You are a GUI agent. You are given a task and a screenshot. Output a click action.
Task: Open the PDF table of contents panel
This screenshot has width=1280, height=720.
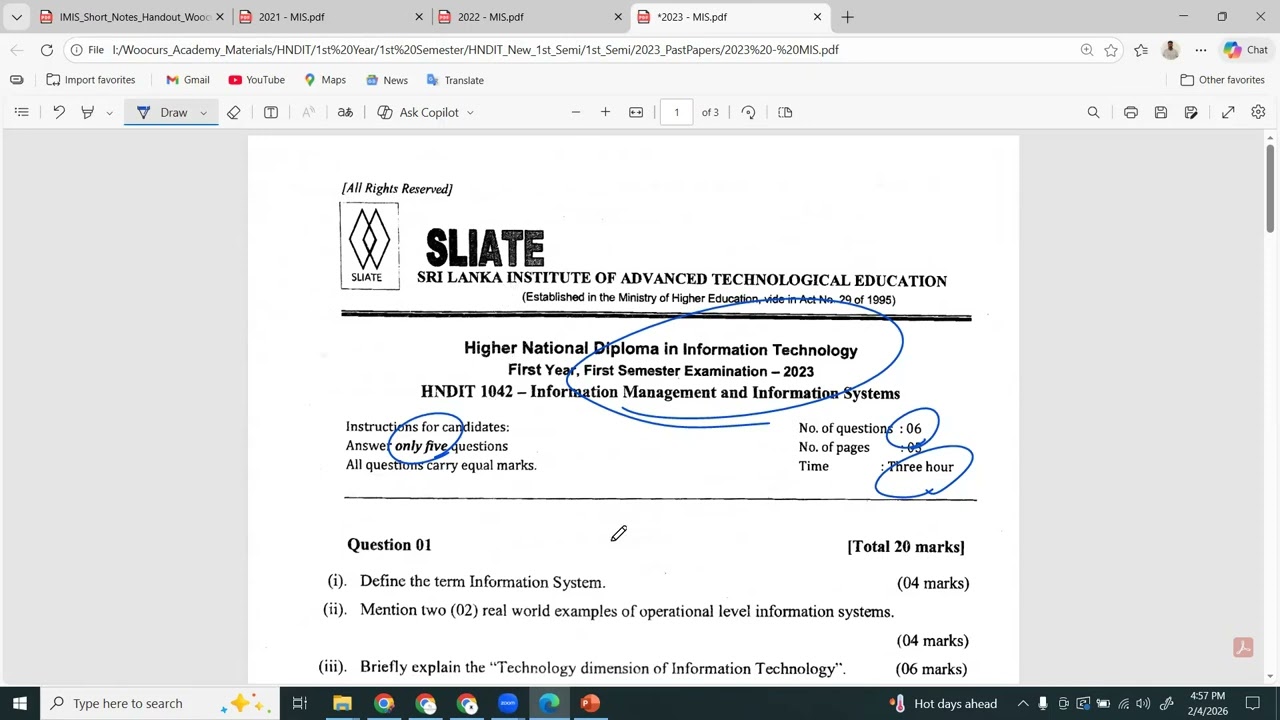pyautogui.click(x=21, y=112)
